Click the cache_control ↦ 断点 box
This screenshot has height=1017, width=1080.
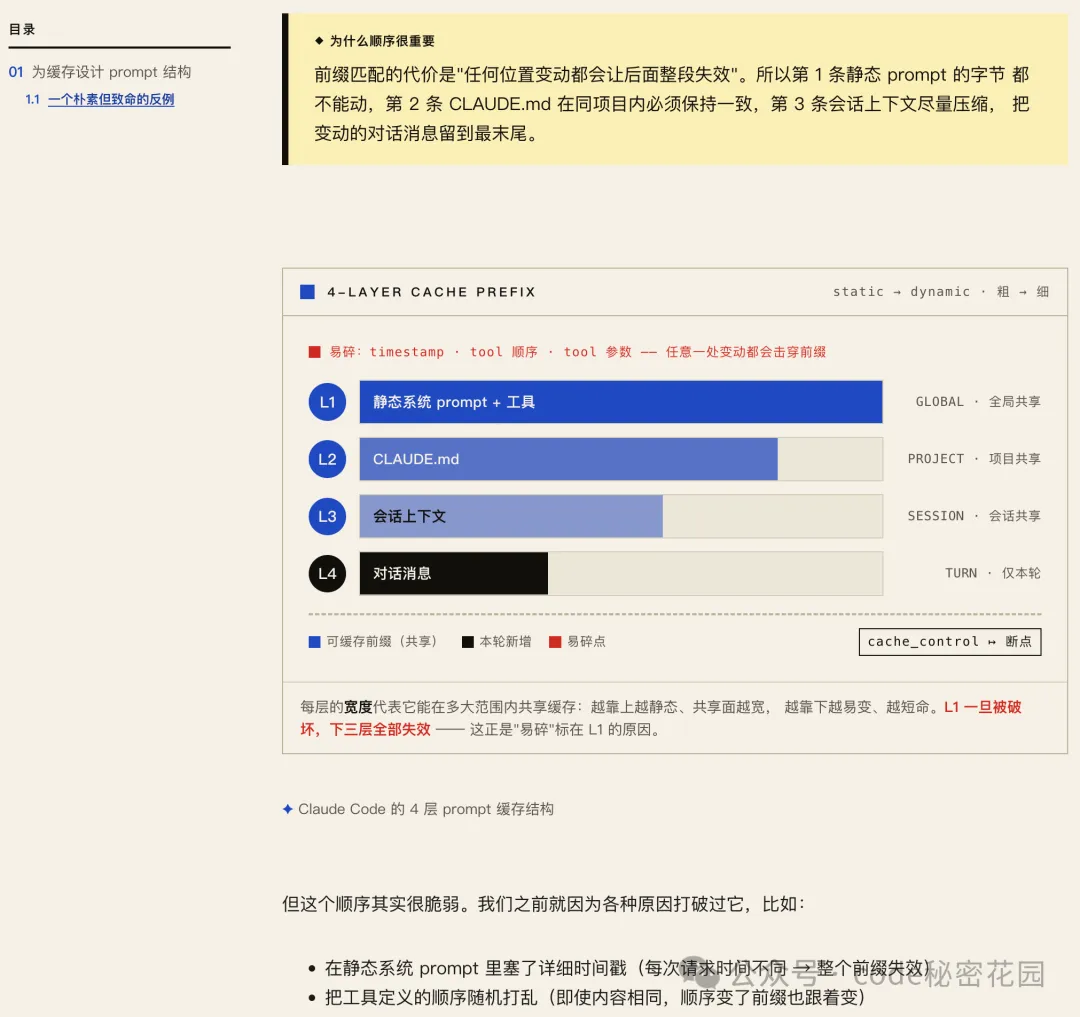coord(950,642)
